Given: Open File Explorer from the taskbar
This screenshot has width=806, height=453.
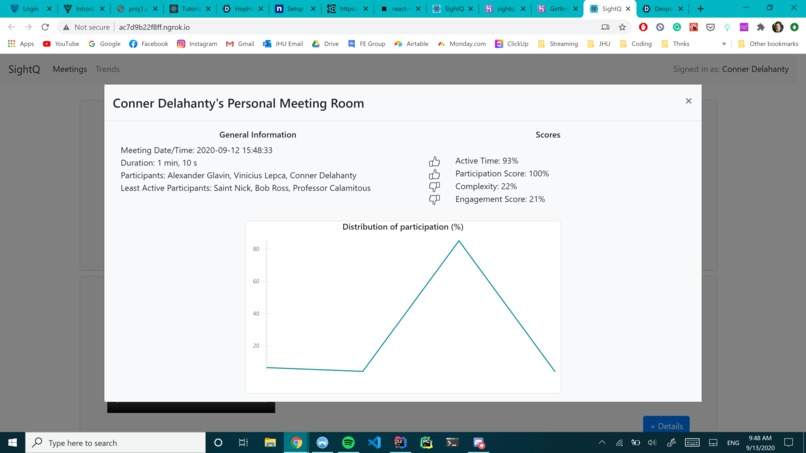Looking at the screenshot, I should click(270, 442).
